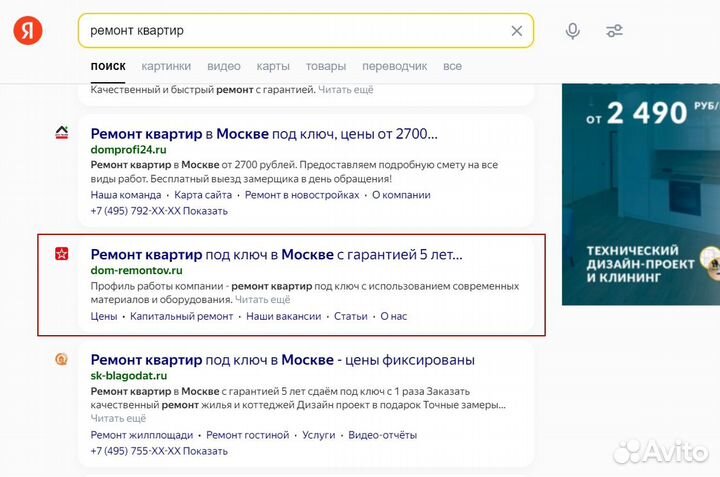Open the Статьи sitelink
Screen dimensions: 720x477
click(x=350, y=316)
